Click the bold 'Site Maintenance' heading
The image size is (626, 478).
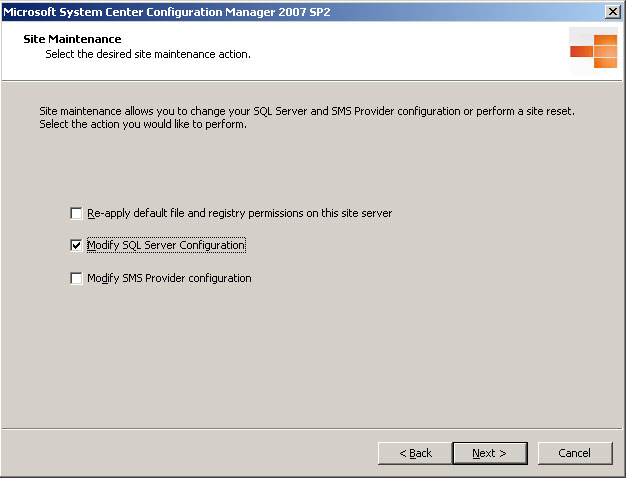[x=72, y=39]
